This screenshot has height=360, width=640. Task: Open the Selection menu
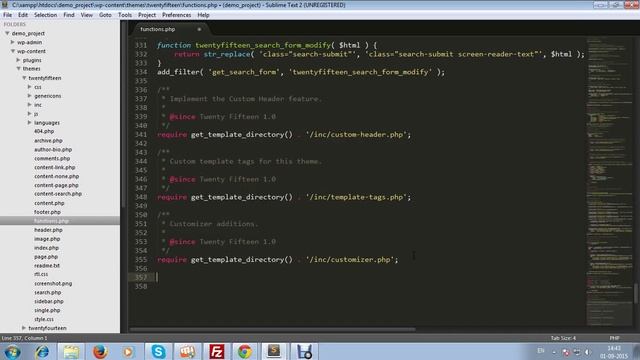tap(45, 15)
